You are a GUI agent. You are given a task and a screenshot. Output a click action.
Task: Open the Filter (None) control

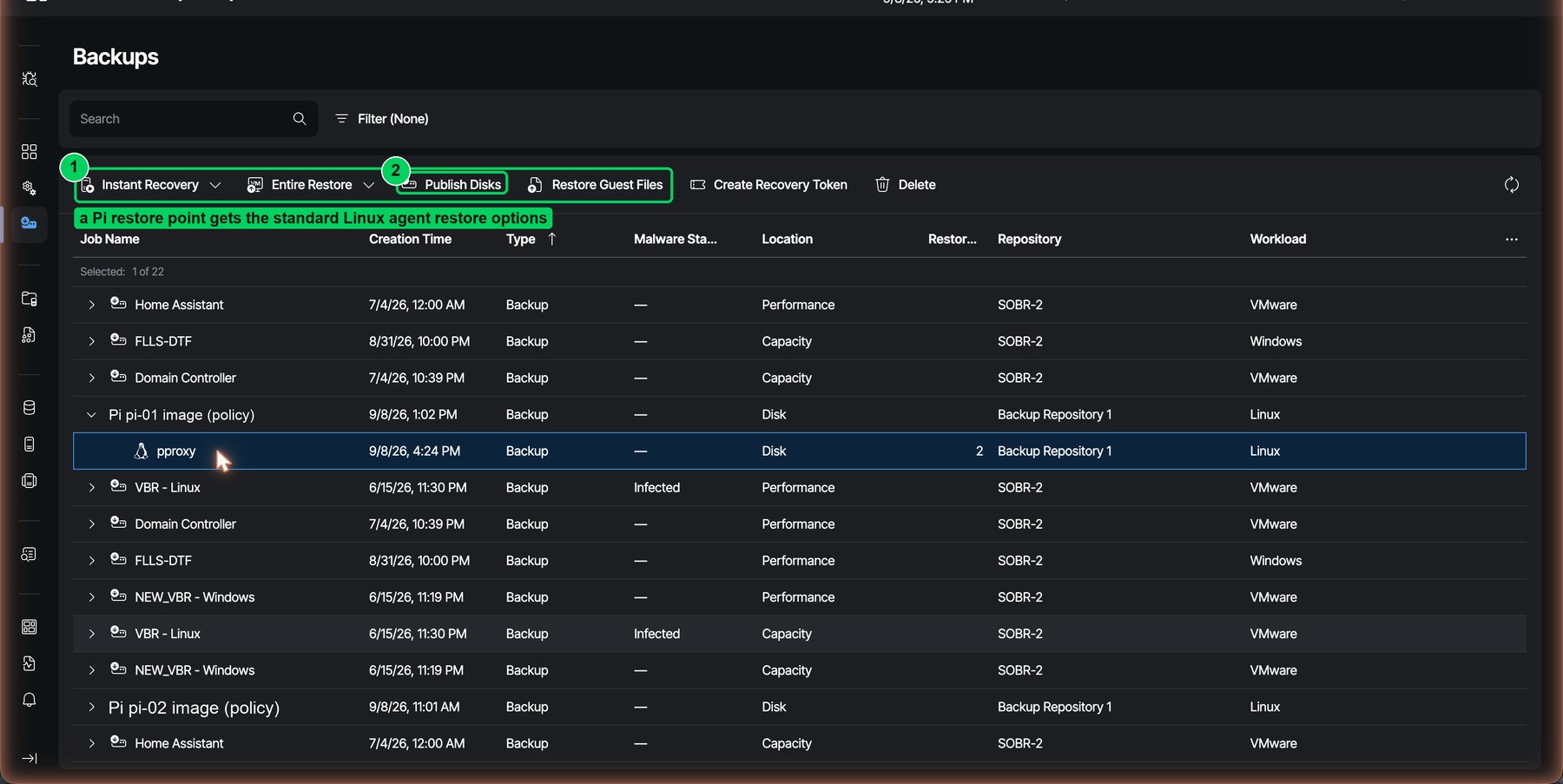pyautogui.click(x=382, y=119)
